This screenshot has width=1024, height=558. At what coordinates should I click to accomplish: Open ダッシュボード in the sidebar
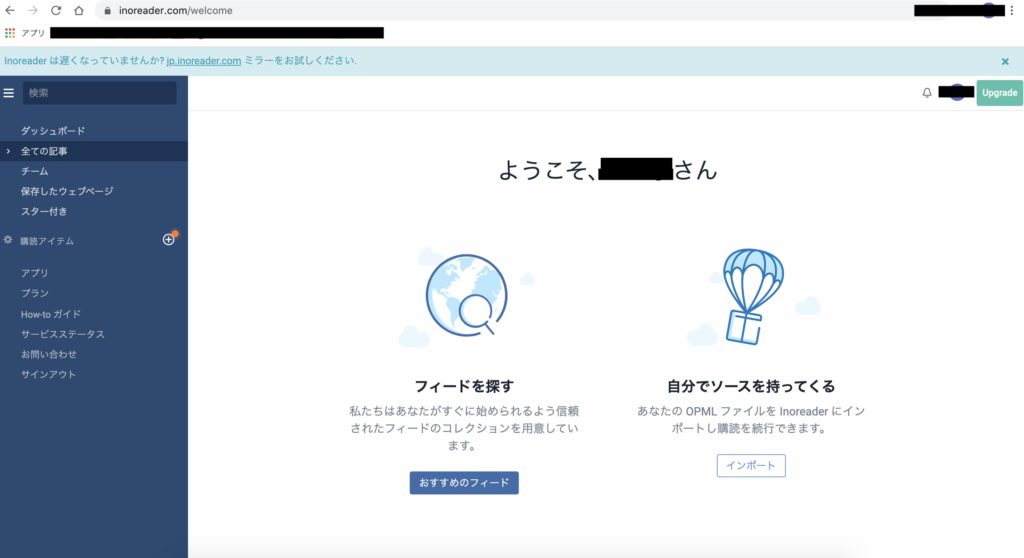click(x=53, y=131)
